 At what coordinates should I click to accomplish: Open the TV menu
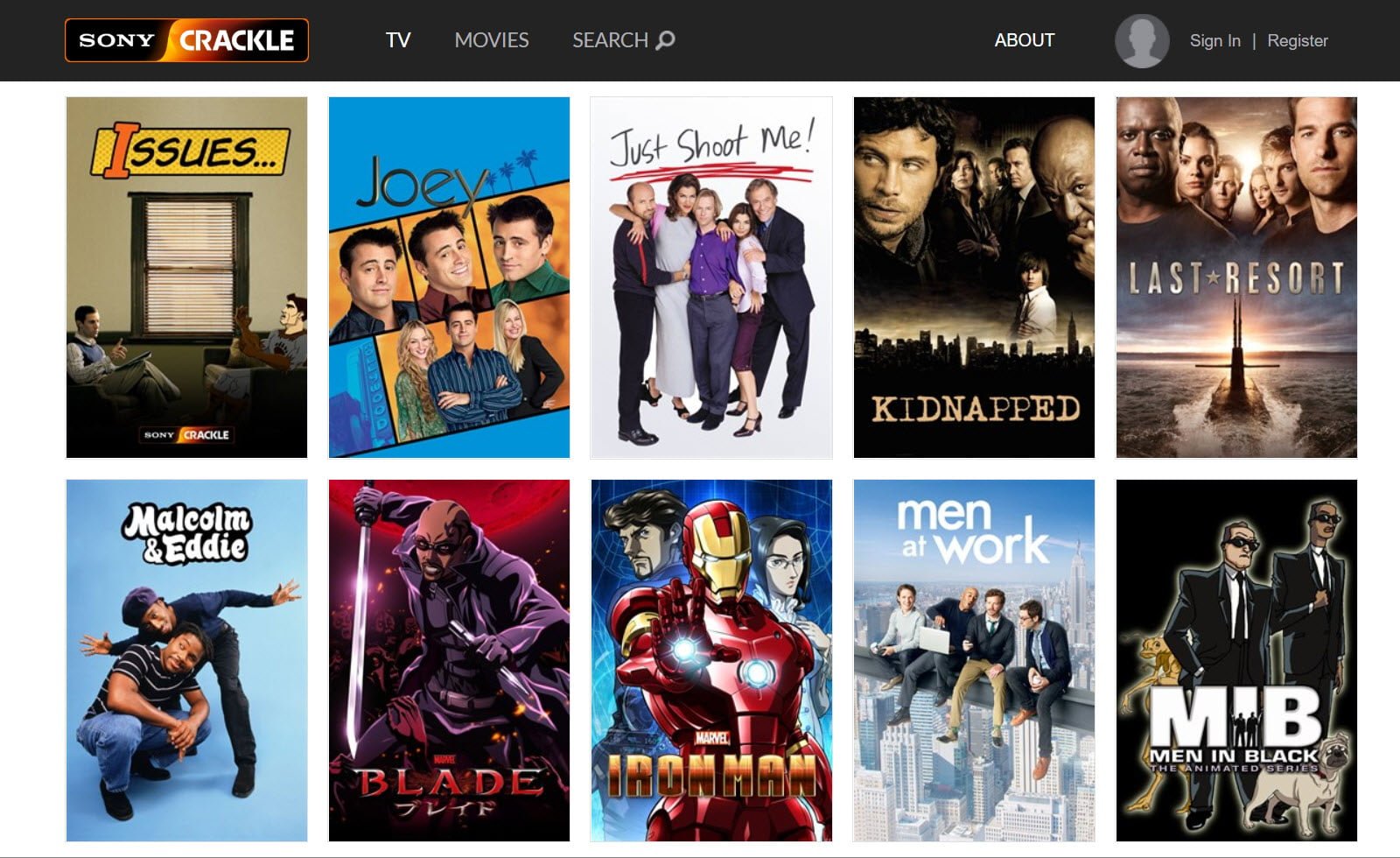[398, 40]
